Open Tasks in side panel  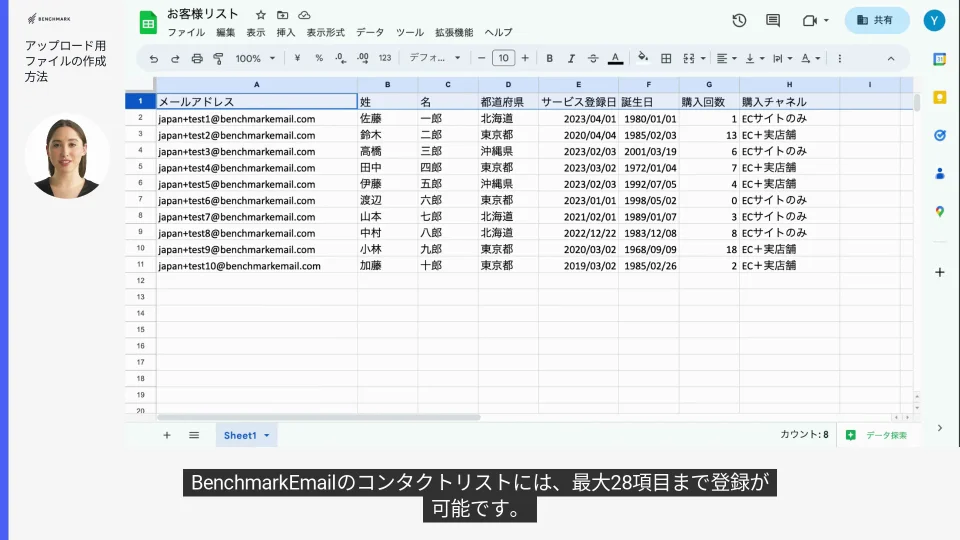click(940, 135)
